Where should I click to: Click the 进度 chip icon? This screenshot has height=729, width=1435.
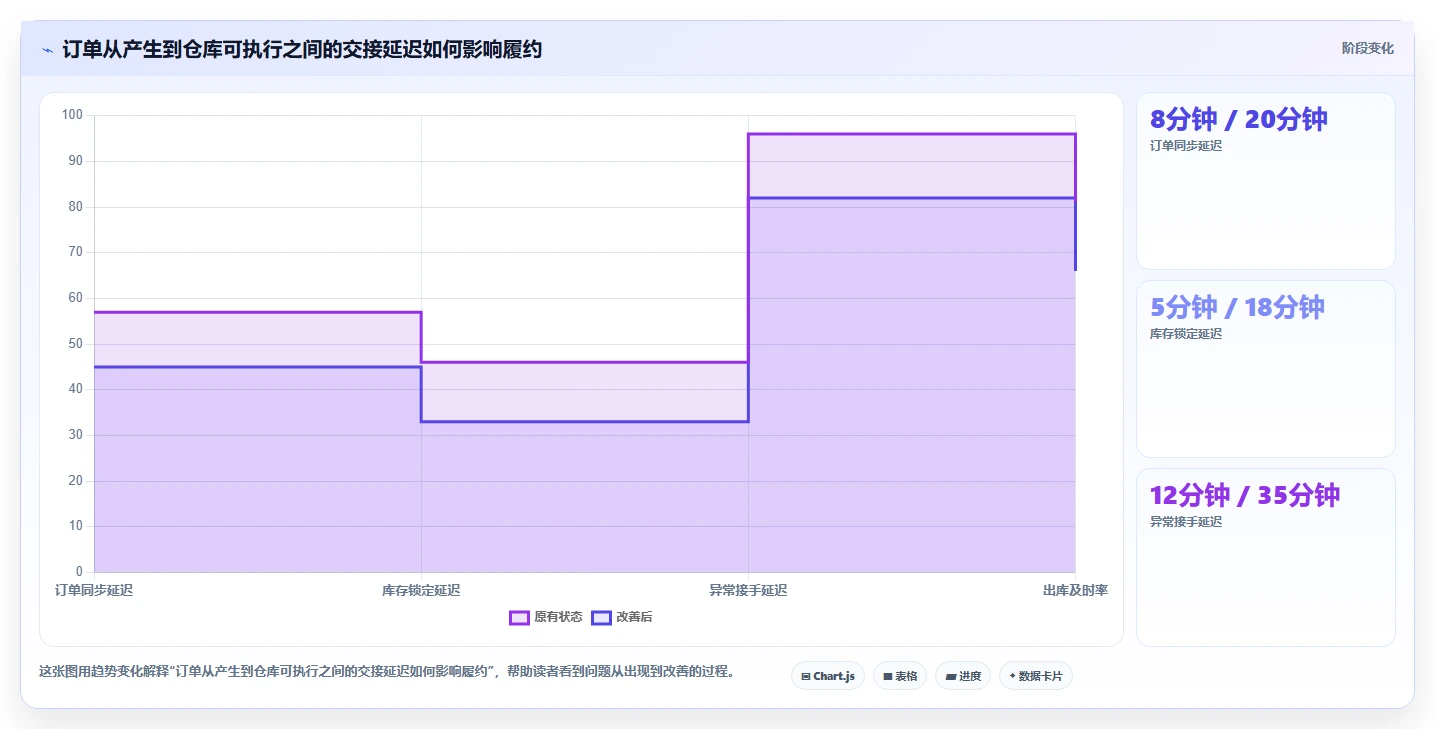[950, 677]
